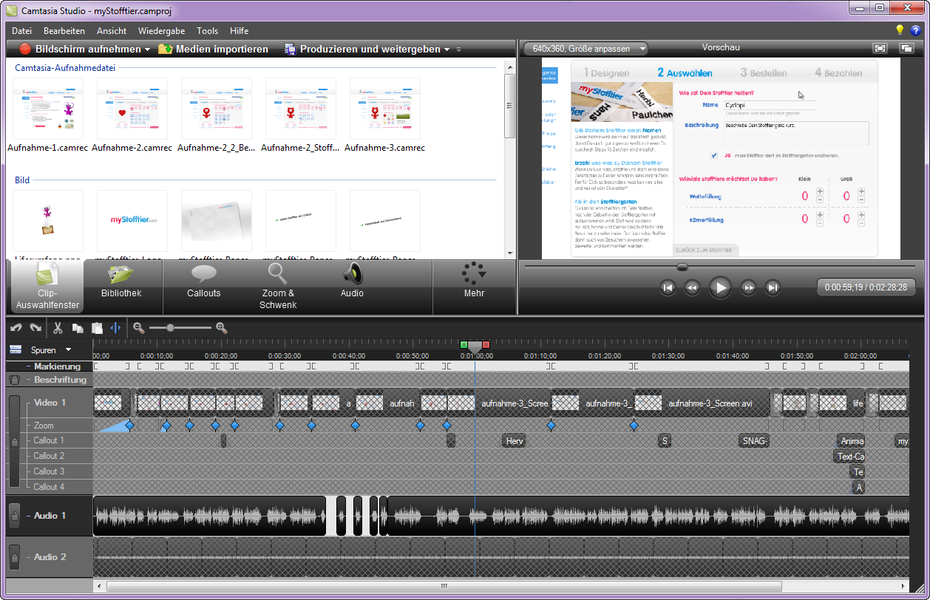Open the Wiedergabe menu
930x600 pixels.
click(x=161, y=31)
